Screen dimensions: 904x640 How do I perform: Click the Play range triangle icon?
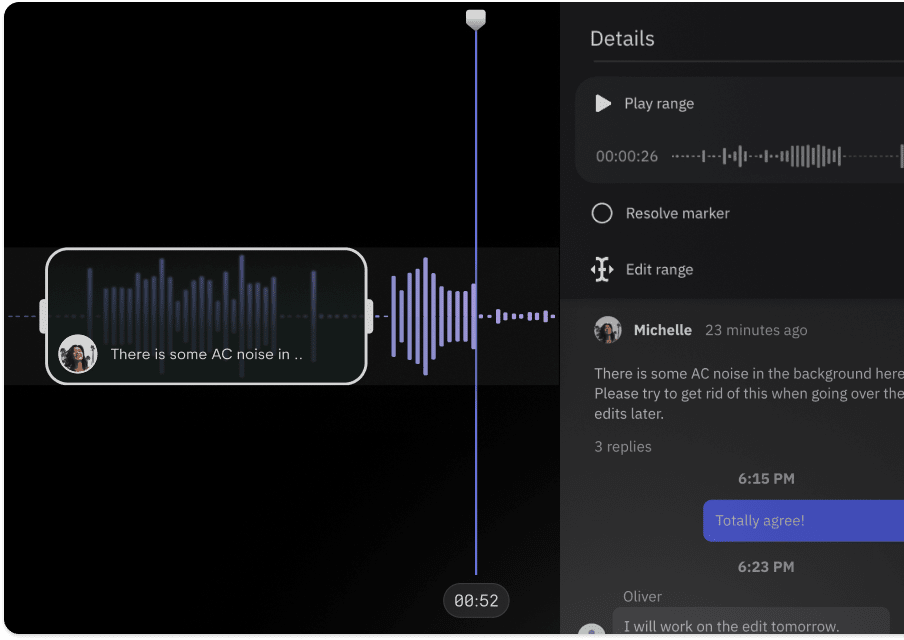(x=603, y=104)
